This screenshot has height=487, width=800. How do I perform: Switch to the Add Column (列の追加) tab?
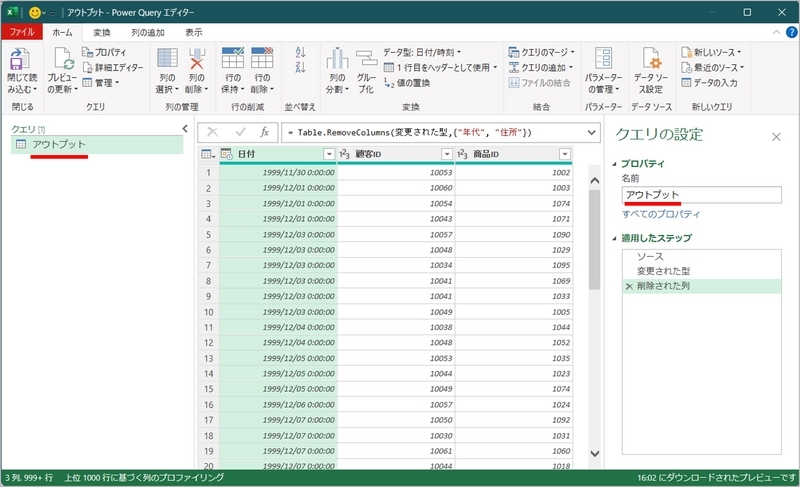pyautogui.click(x=147, y=33)
